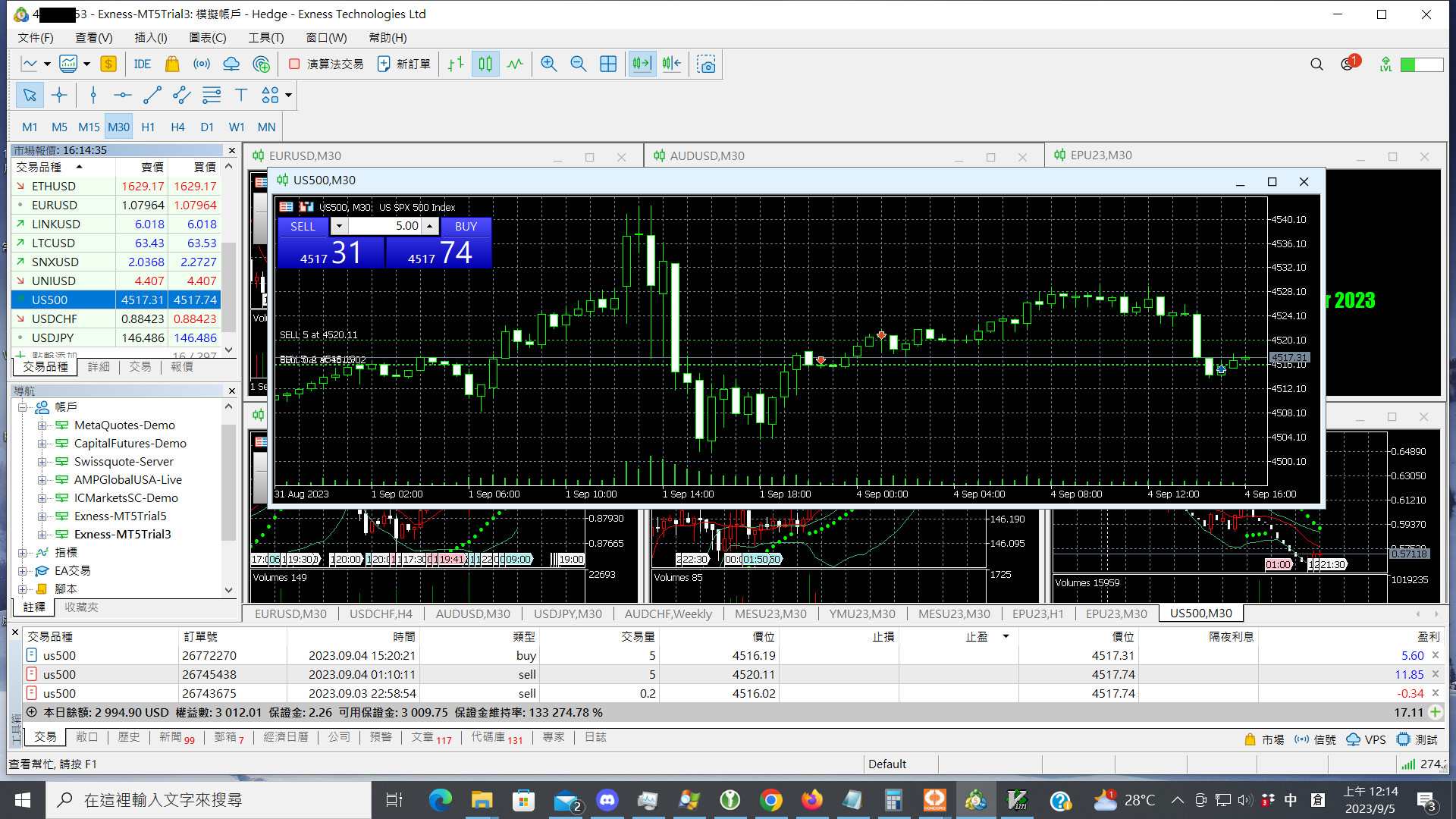Collapse the 帳戶 accounts tree node

tap(23, 407)
